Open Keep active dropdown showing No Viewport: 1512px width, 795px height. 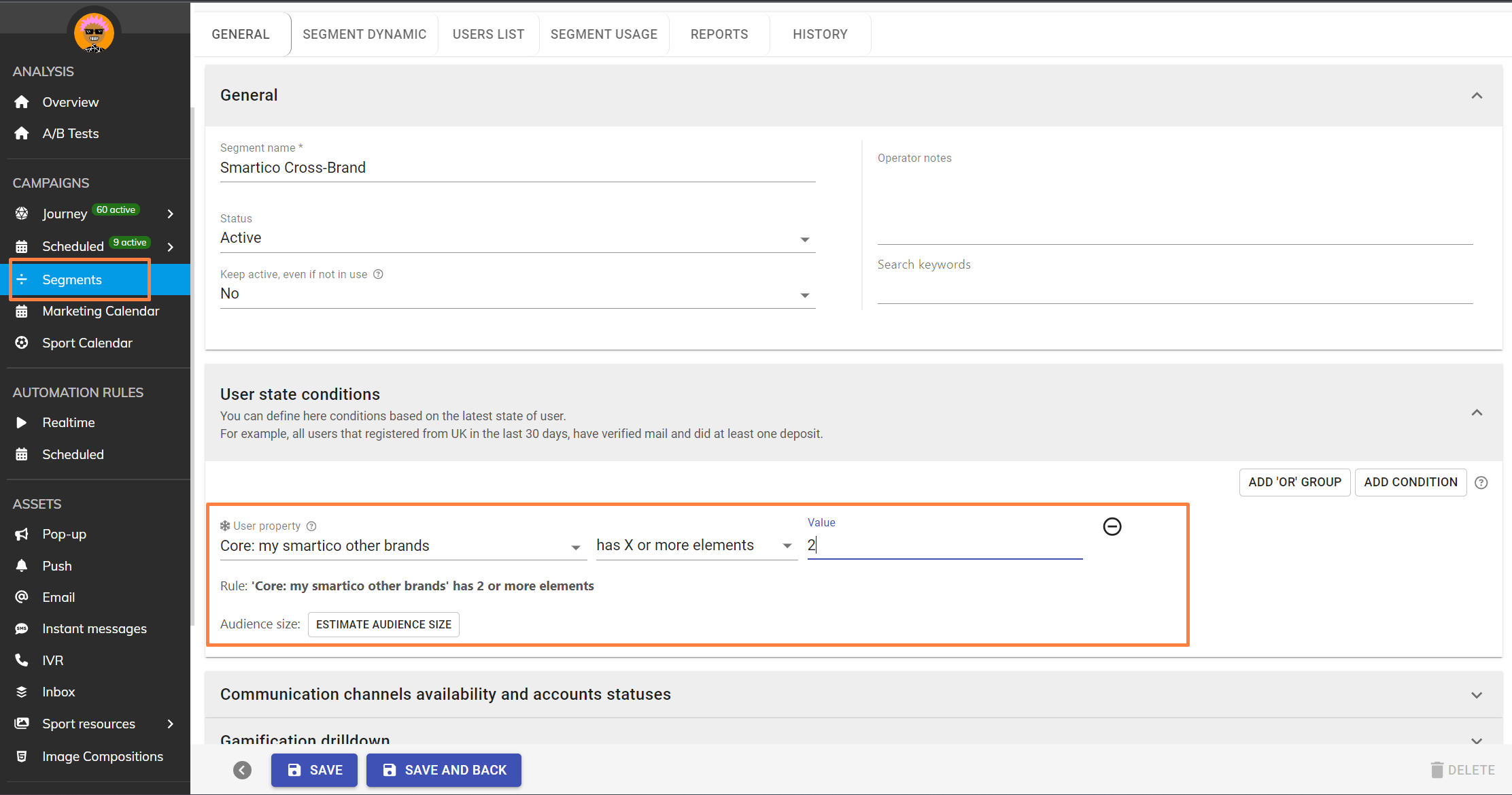(x=517, y=294)
